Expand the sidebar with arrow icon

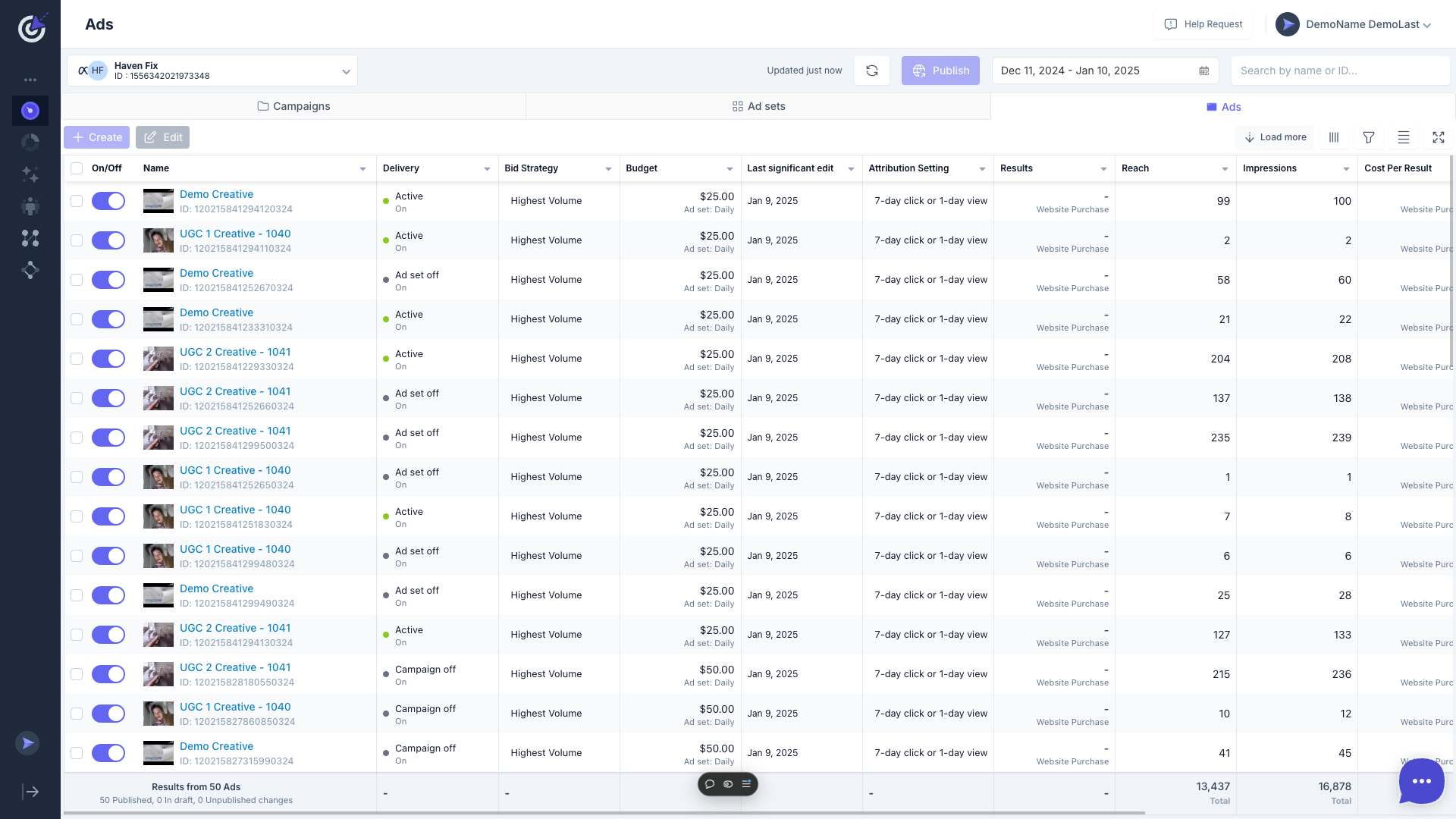(x=31, y=792)
